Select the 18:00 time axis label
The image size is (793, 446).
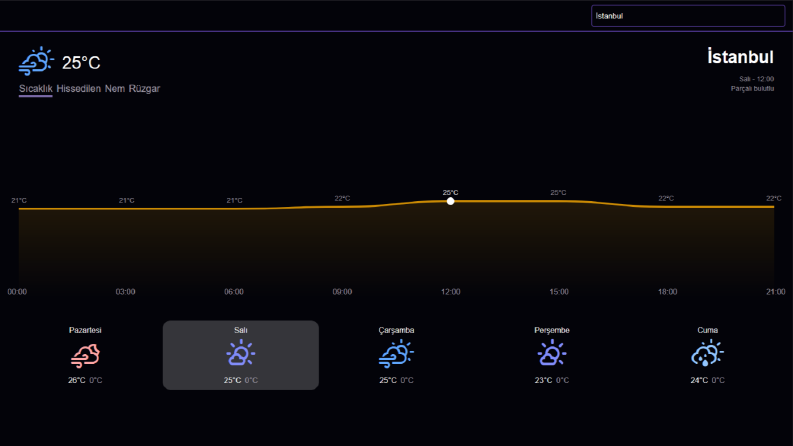click(x=668, y=292)
